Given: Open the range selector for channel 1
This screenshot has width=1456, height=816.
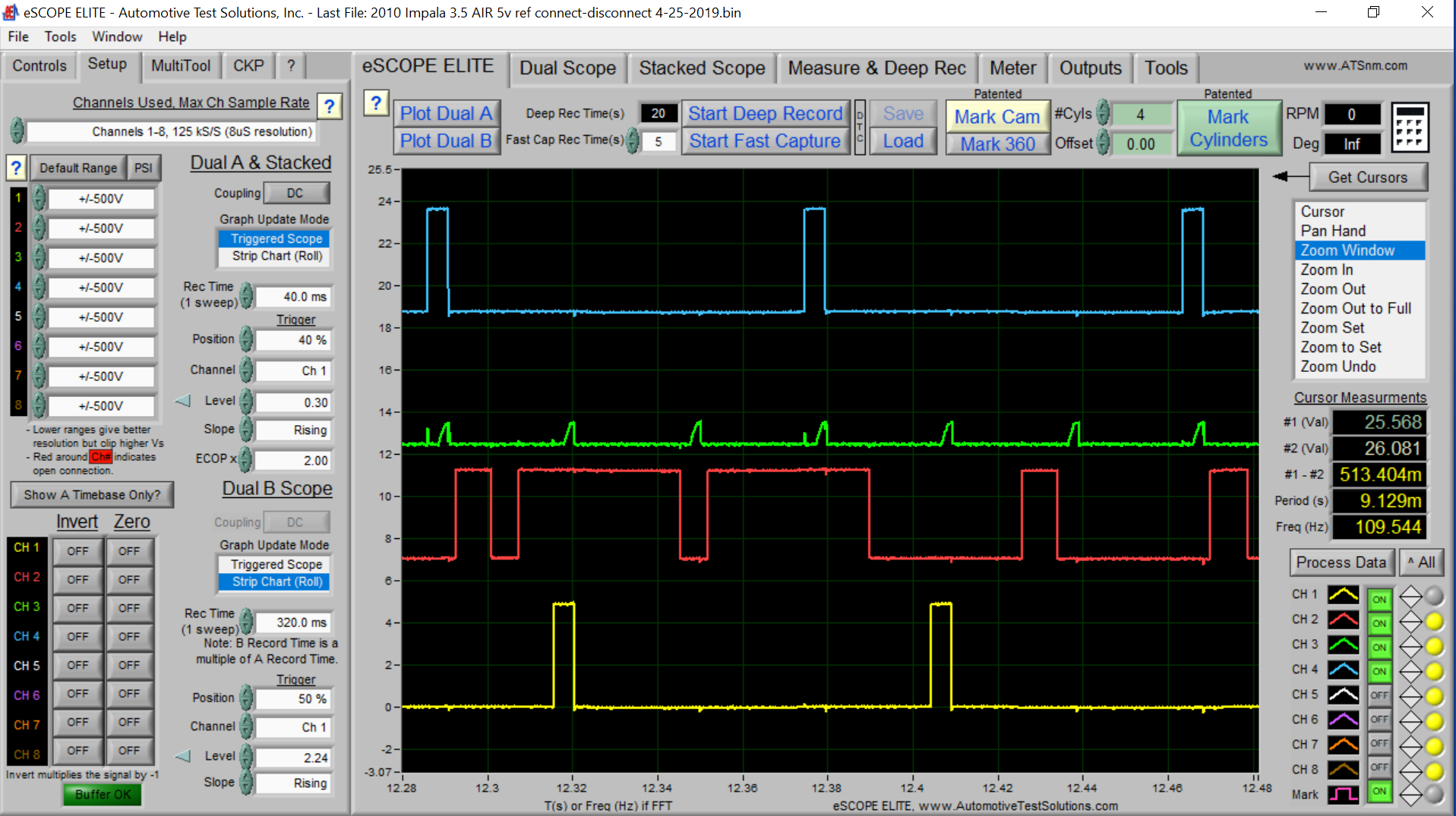Looking at the screenshot, I should pyautogui.click(x=101, y=198).
